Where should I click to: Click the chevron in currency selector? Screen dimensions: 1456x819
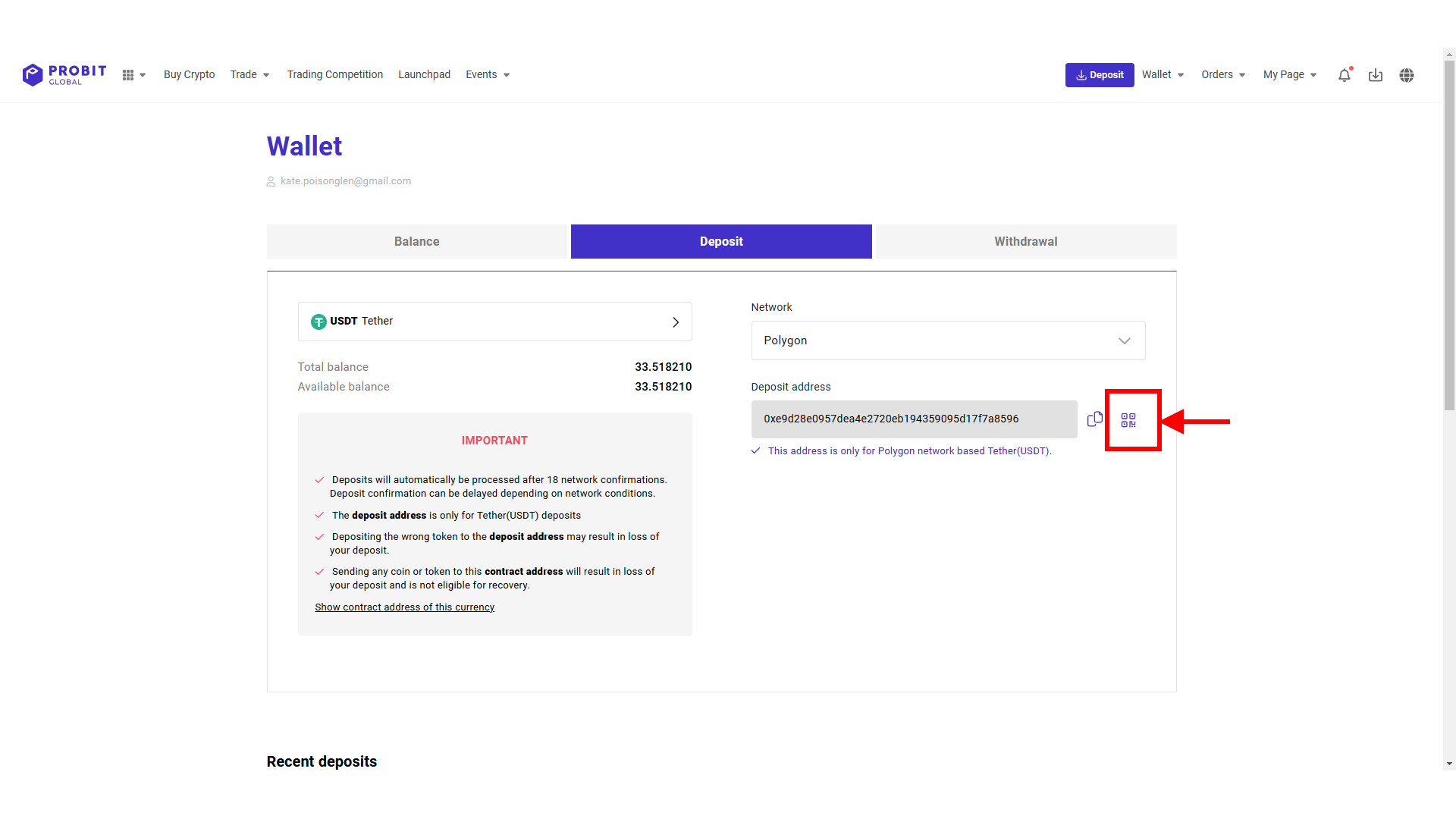click(676, 322)
